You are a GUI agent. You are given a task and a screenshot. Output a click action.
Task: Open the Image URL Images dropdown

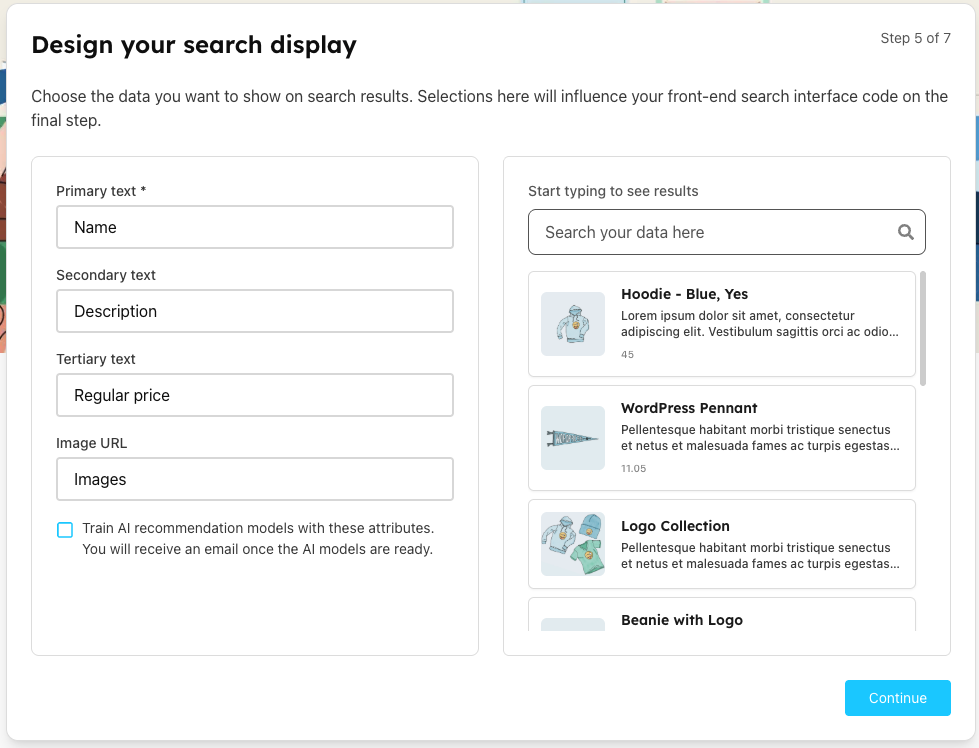(x=255, y=479)
